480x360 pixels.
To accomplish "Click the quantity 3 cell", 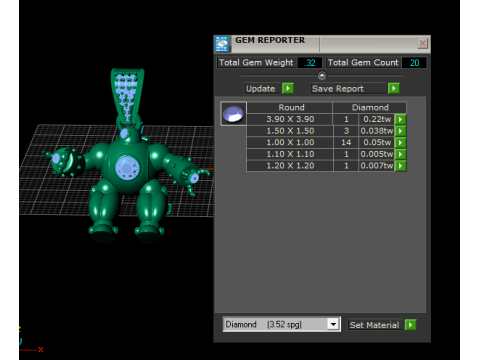I will tap(346, 131).
